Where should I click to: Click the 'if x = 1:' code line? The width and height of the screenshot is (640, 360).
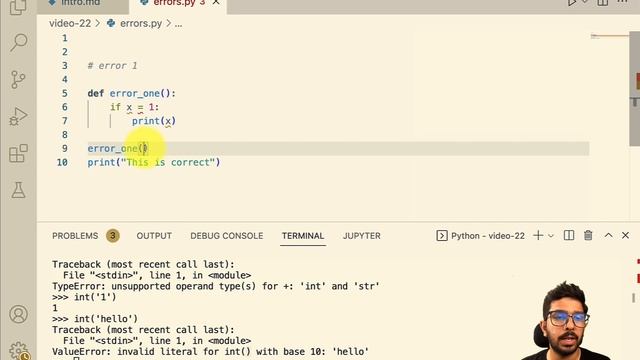[134, 107]
